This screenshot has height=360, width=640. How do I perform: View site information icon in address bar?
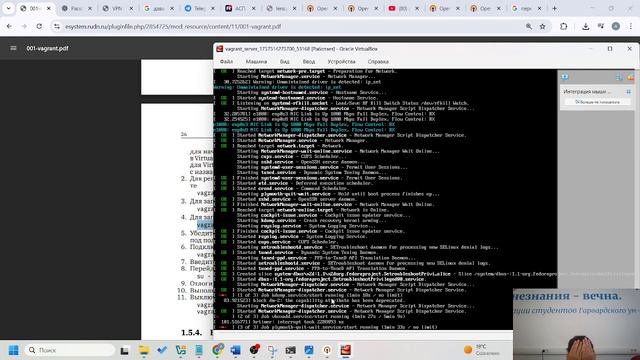pos(57,26)
